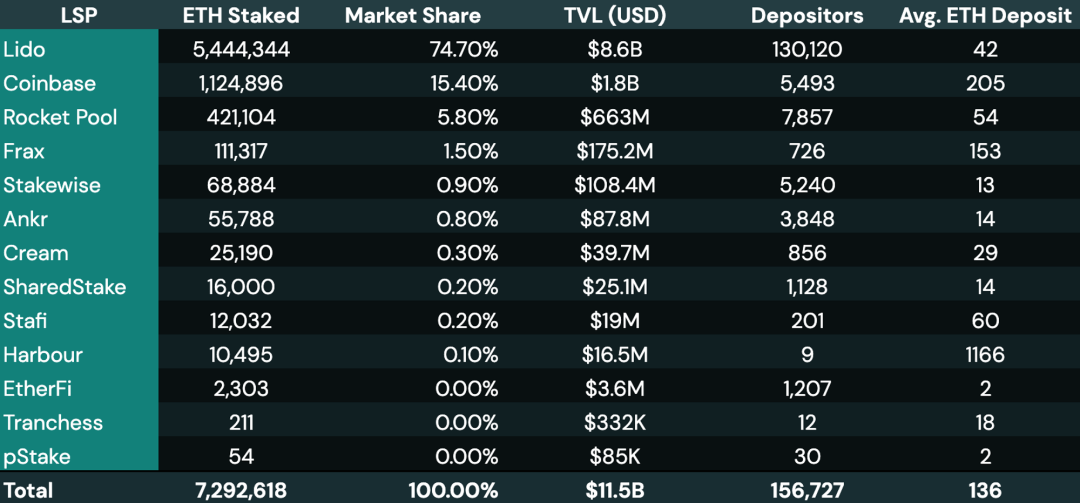Select the SharedStake row label
Screen dimensions: 1080x503
pyautogui.click(x=65, y=287)
